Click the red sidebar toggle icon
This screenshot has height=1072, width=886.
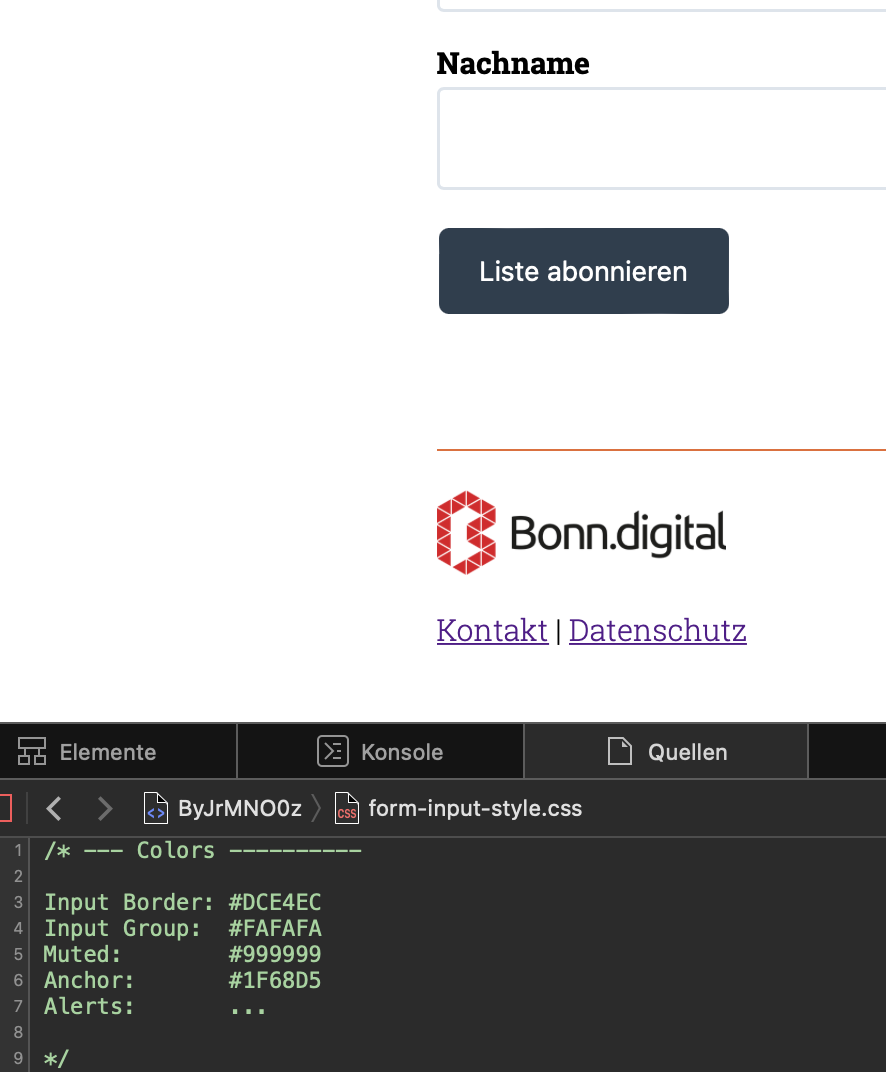pyautogui.click(x=5, y=809)
